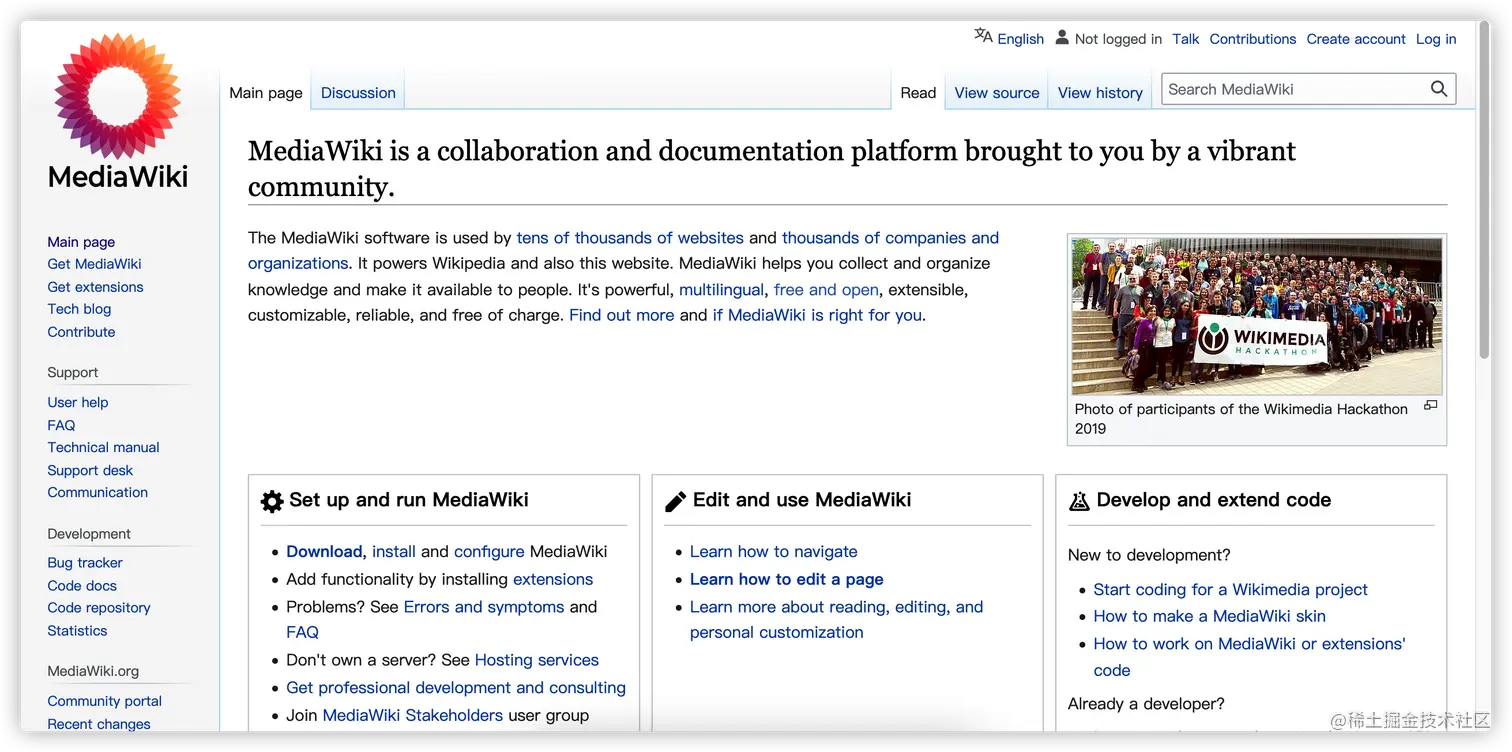
Task: Open 'How to make a MediaWiki skin'
Action: click(x=1210, y=616)
